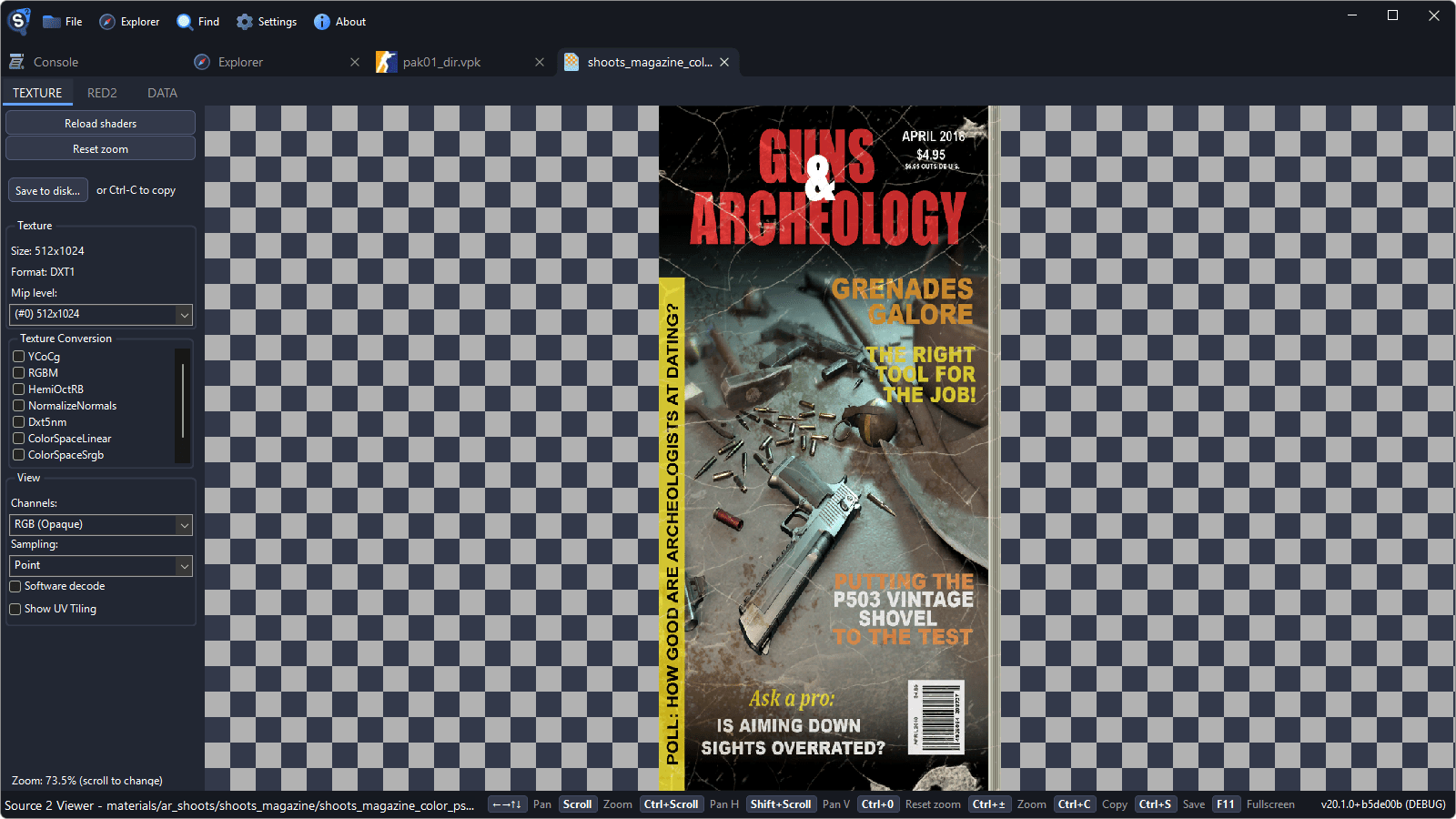Screen dimensions: 1456x819
Task: Click the Reset zoom button
Action: click(x=100, y=148)
